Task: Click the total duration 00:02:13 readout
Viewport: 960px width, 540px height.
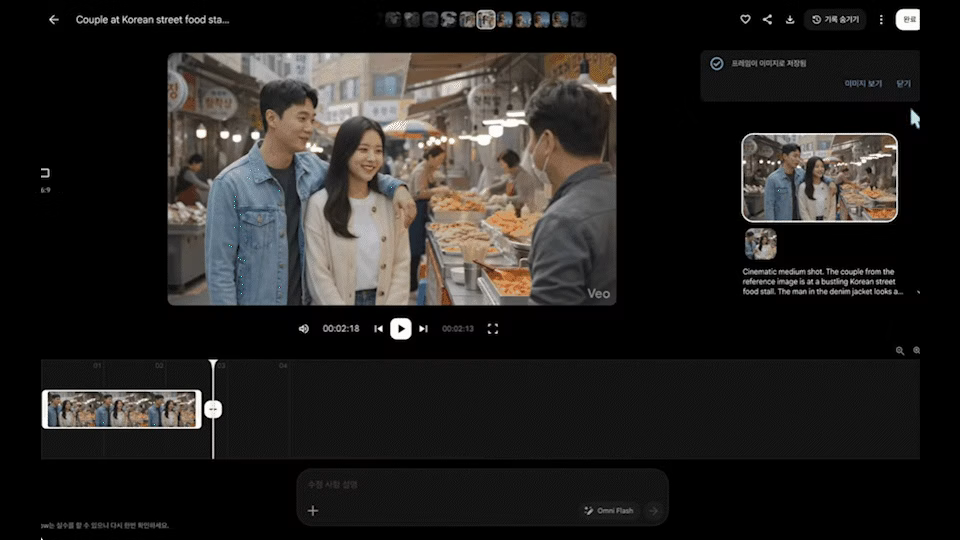Action: tap(457, 329)
